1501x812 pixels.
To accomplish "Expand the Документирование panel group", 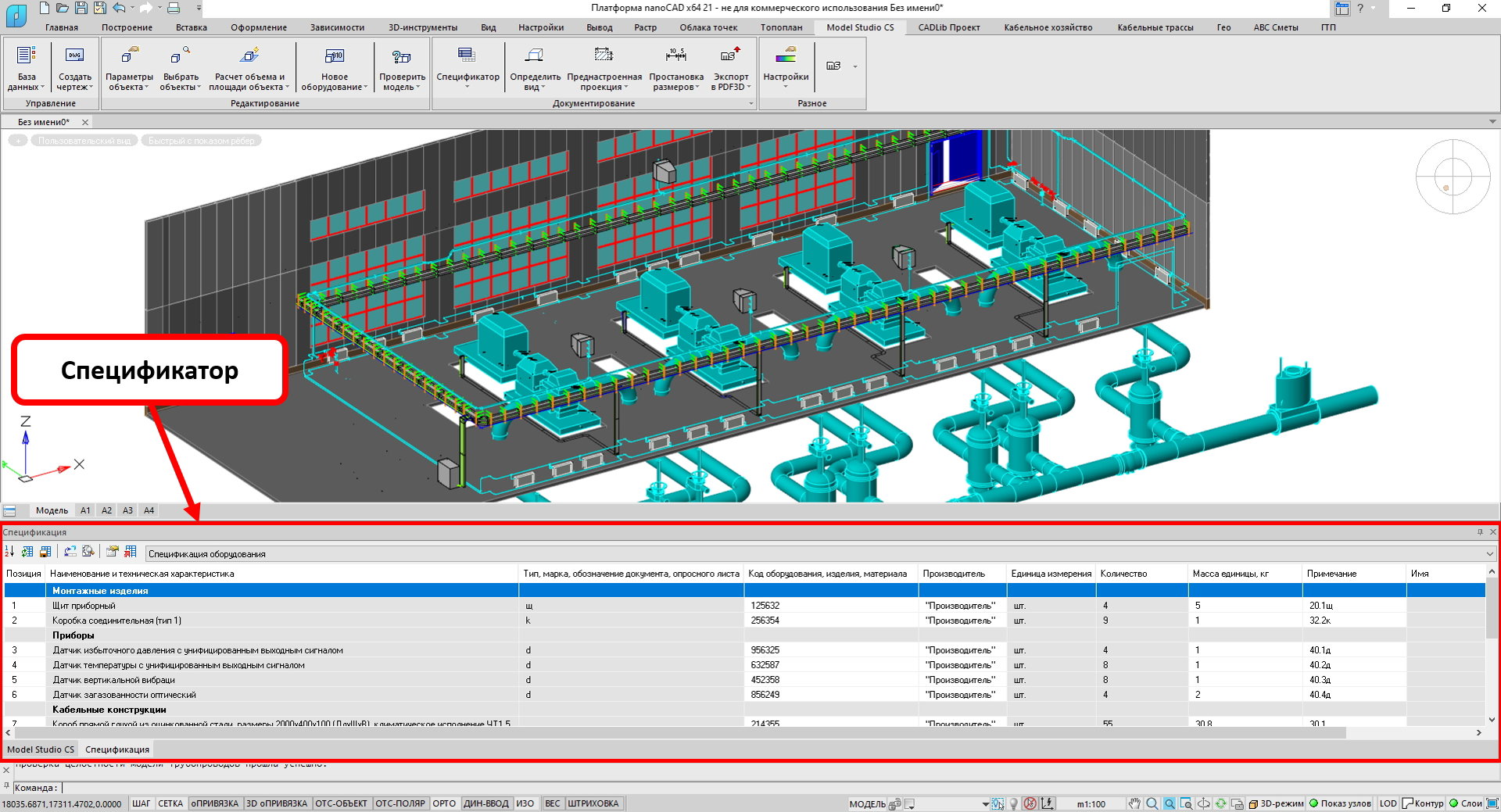I will point(750,103).
